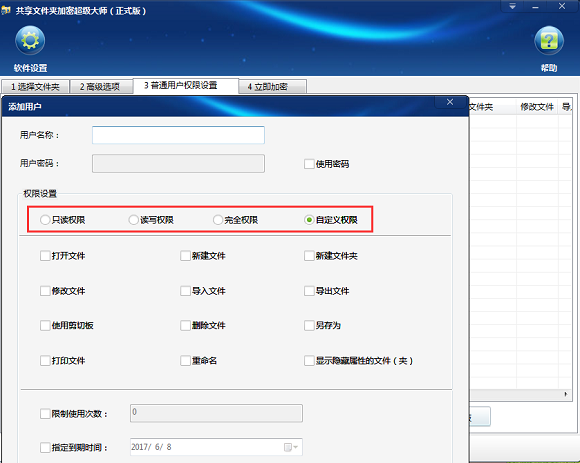Click the 用户名称 input field
Image resolution: width=580 pixels, height=463 pixels.
[178, 135]
